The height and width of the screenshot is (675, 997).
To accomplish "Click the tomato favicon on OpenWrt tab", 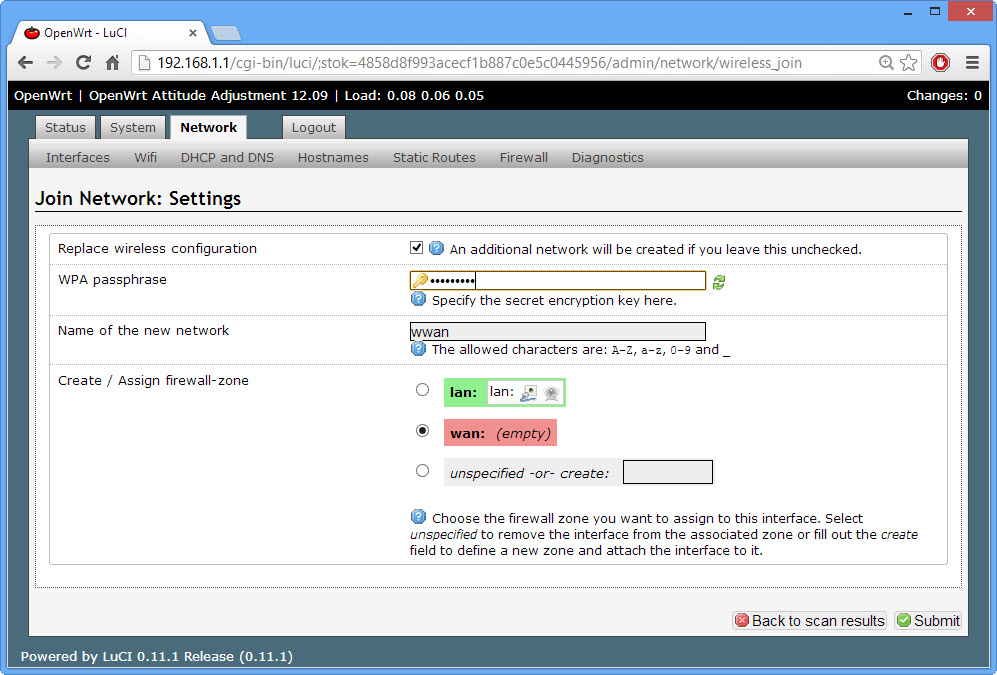I will coord(31,32).
